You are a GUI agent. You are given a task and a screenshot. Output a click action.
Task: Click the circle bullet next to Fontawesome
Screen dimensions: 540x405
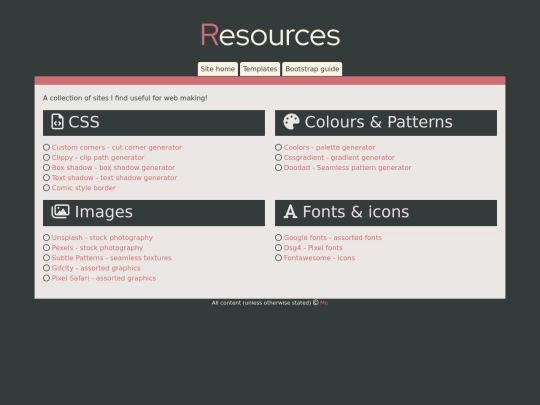279,258
